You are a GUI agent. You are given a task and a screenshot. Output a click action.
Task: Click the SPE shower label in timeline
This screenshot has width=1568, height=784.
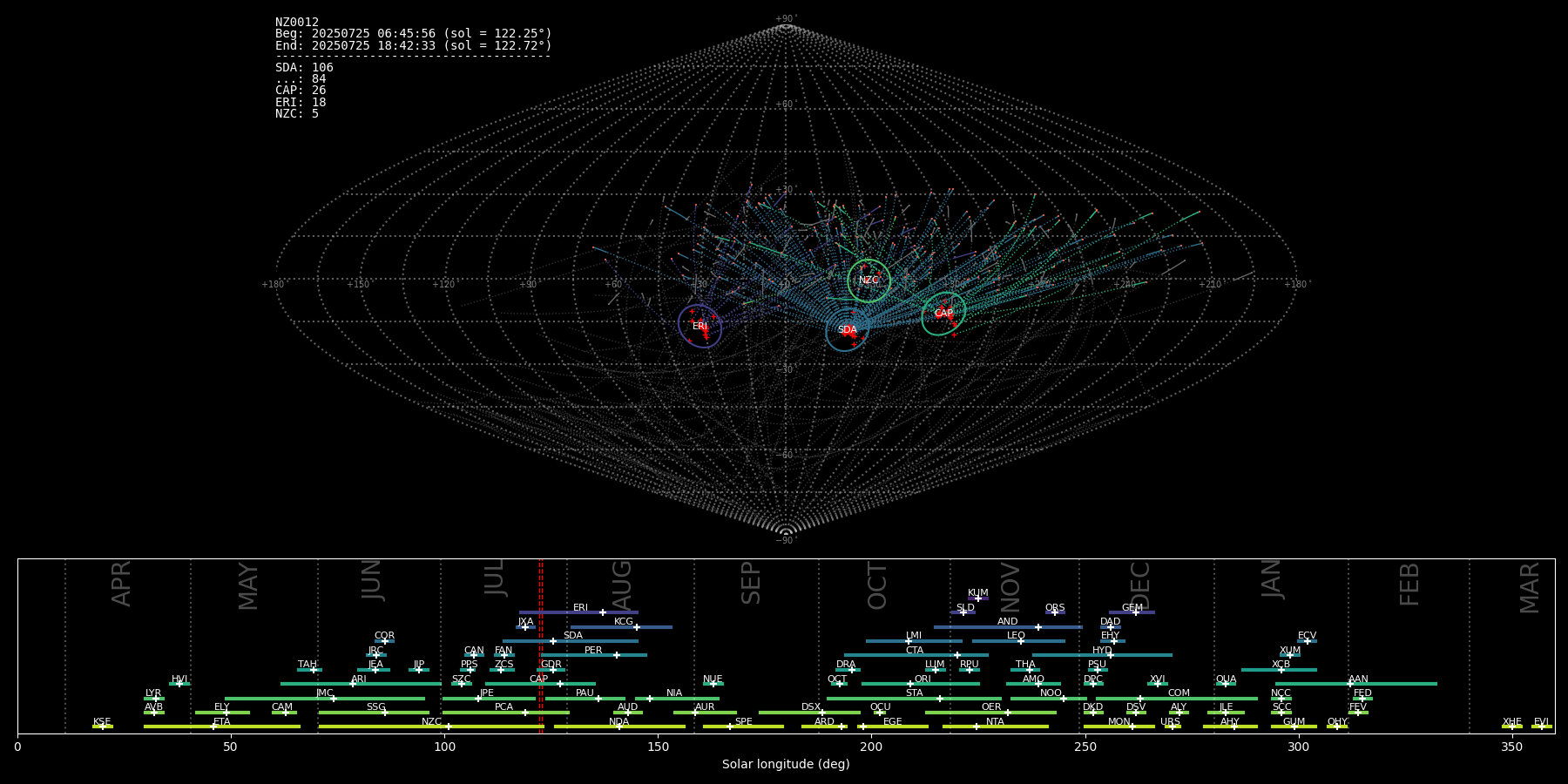[743, 722]
